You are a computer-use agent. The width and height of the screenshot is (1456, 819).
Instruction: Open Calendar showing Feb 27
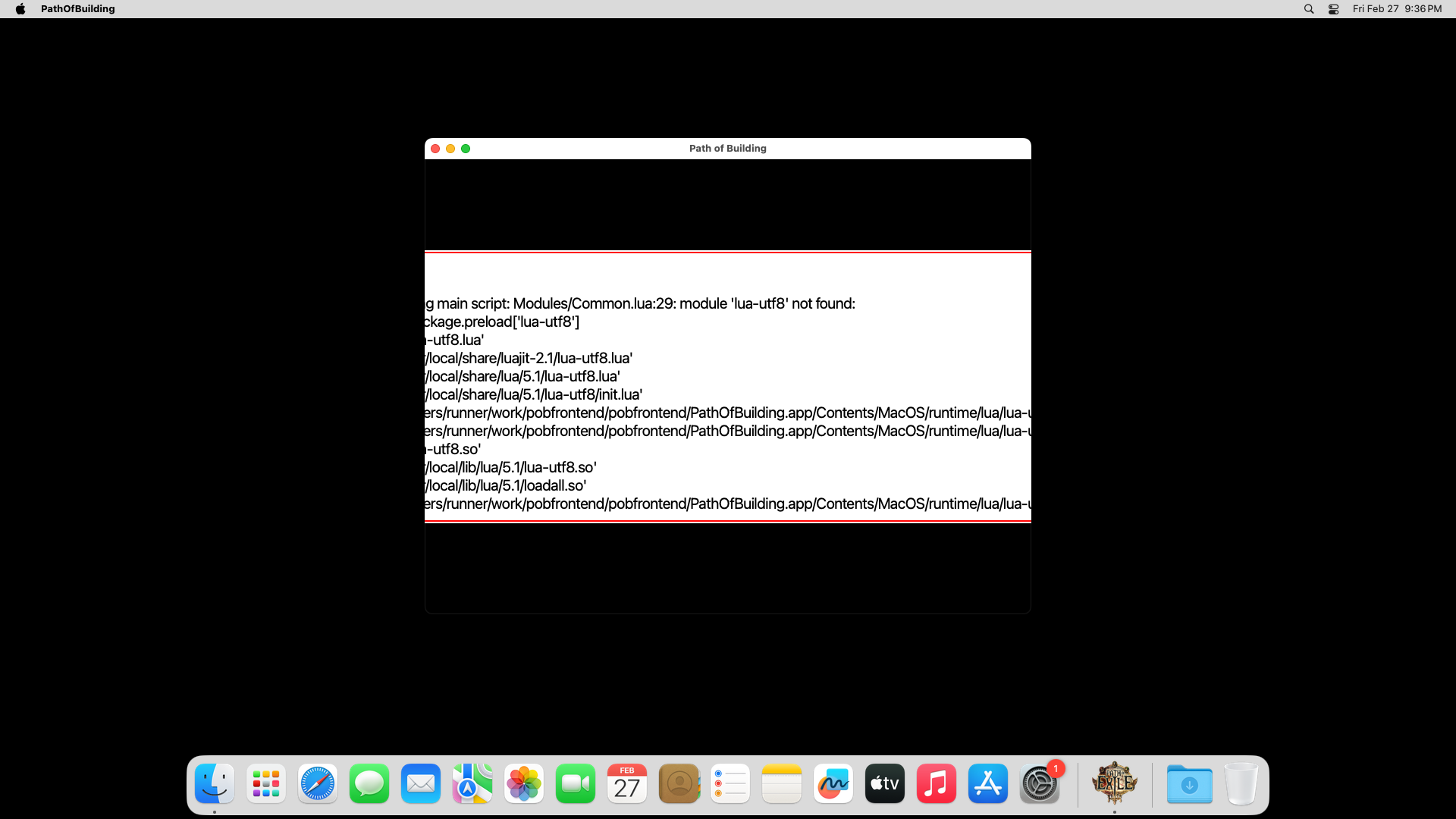[x=627, y=783]
